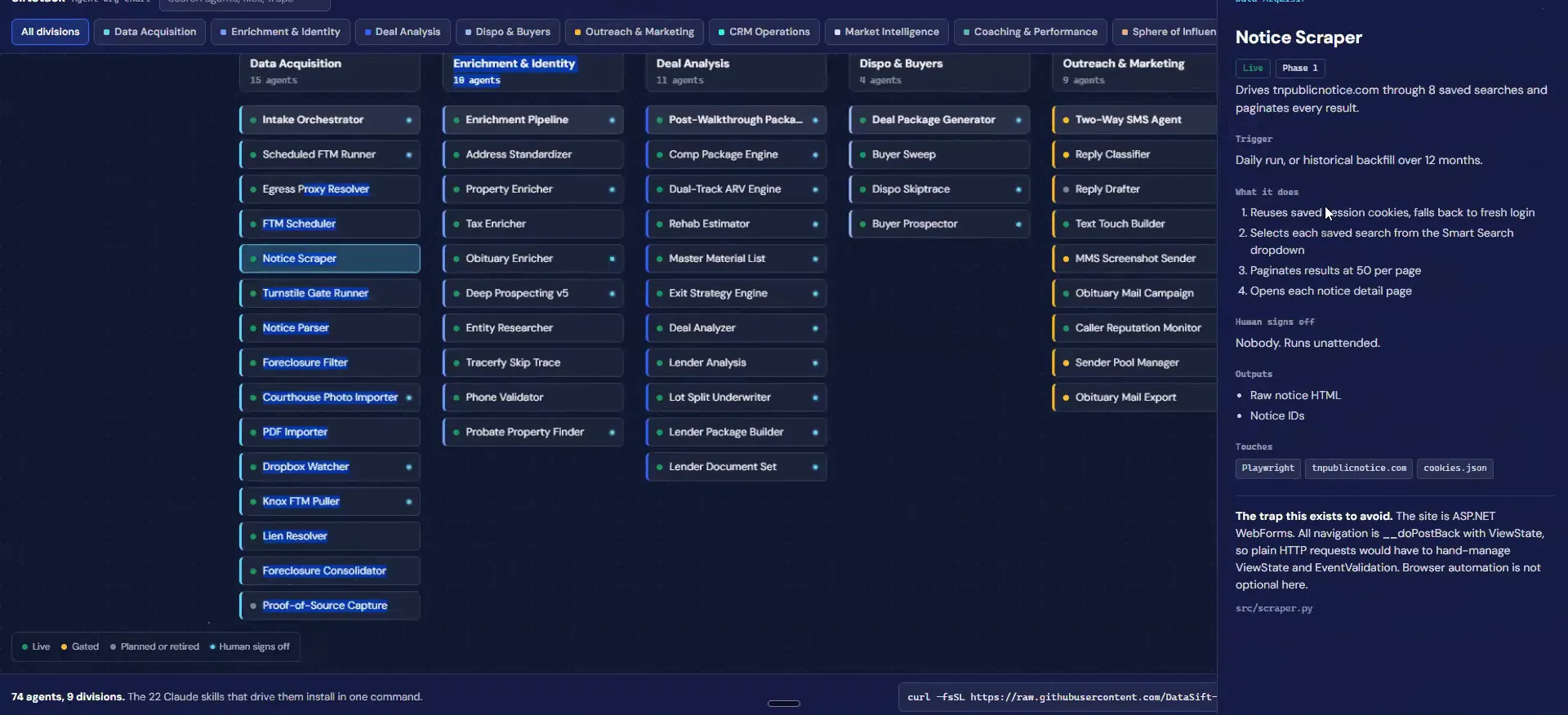Image resolution: width=1568 pixels, height=715 pixels.
Task: Open the Probate Property Finder agent card
Action: pyautogui.click(x=533, y=432)
